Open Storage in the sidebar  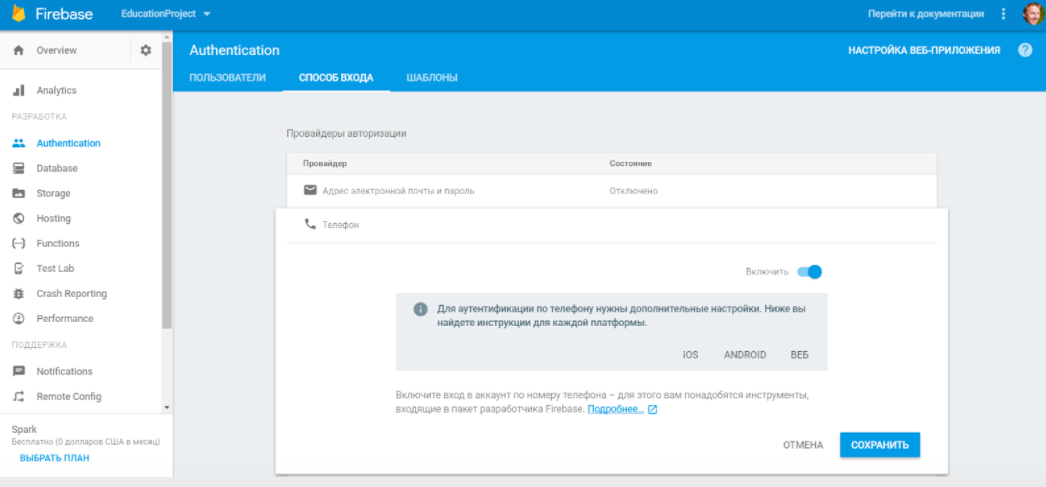click(53, 193)
